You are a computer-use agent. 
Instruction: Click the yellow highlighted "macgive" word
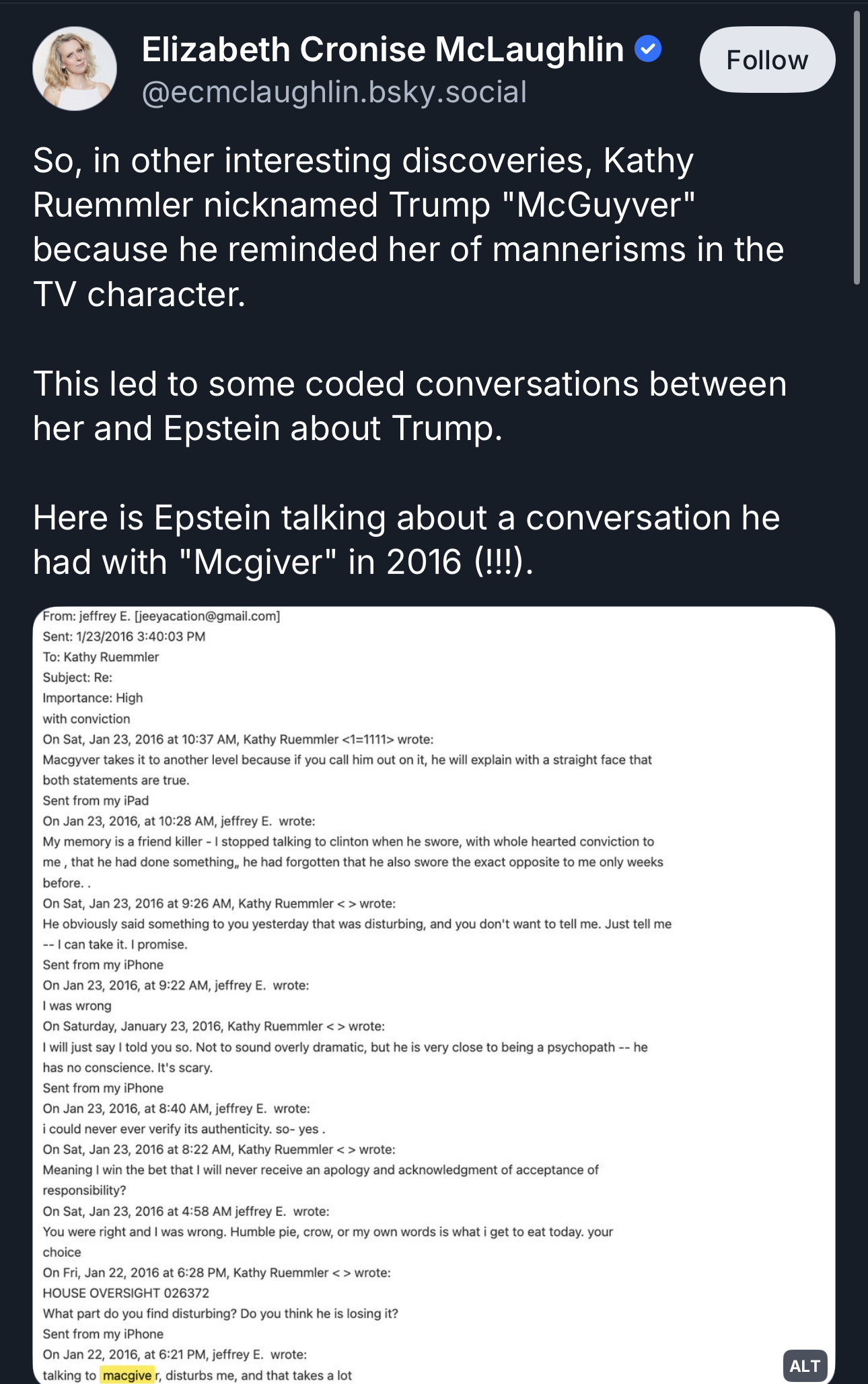point(127,1375)
